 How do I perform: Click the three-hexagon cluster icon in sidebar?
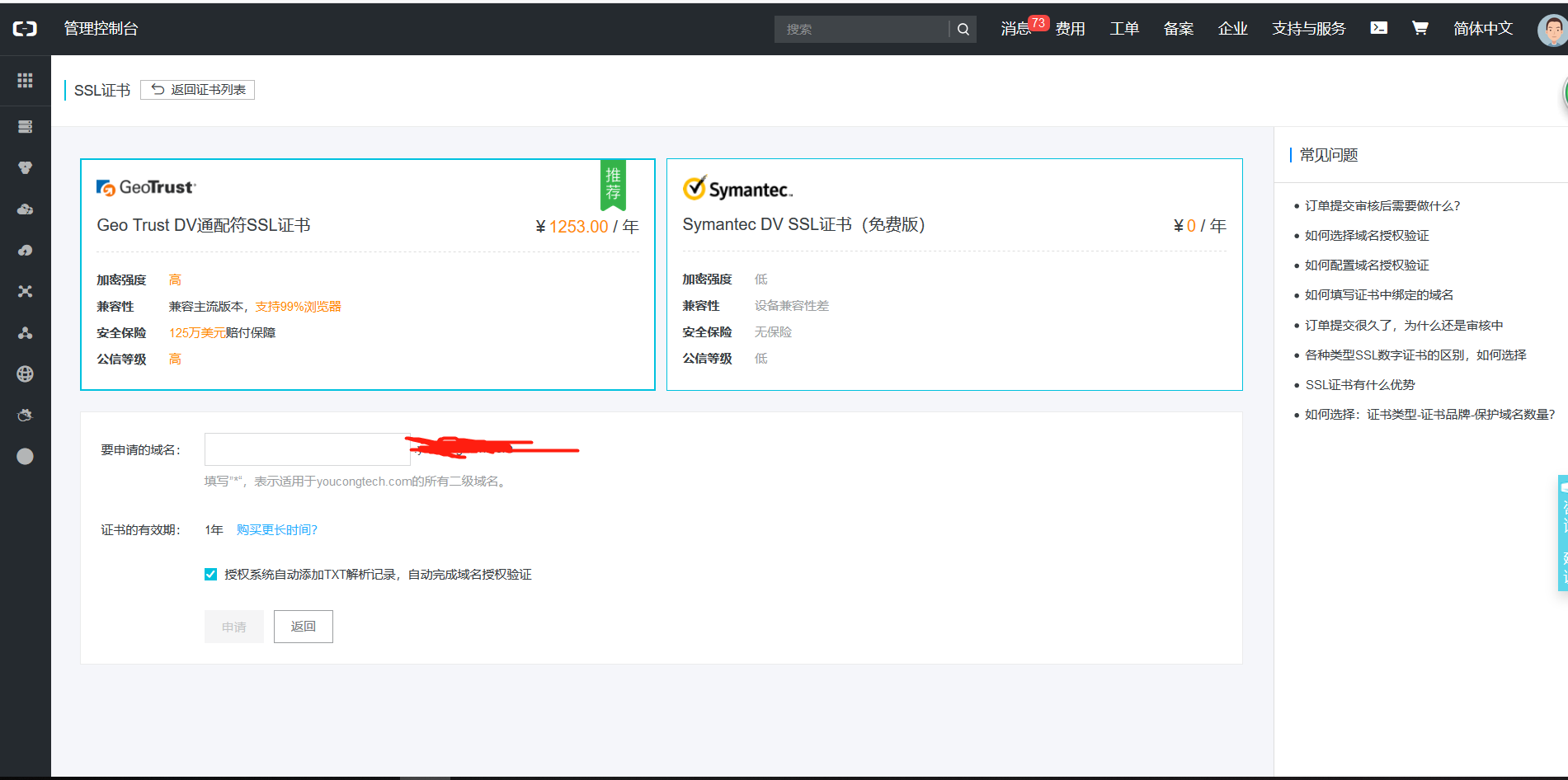click(x=25, y=167)
